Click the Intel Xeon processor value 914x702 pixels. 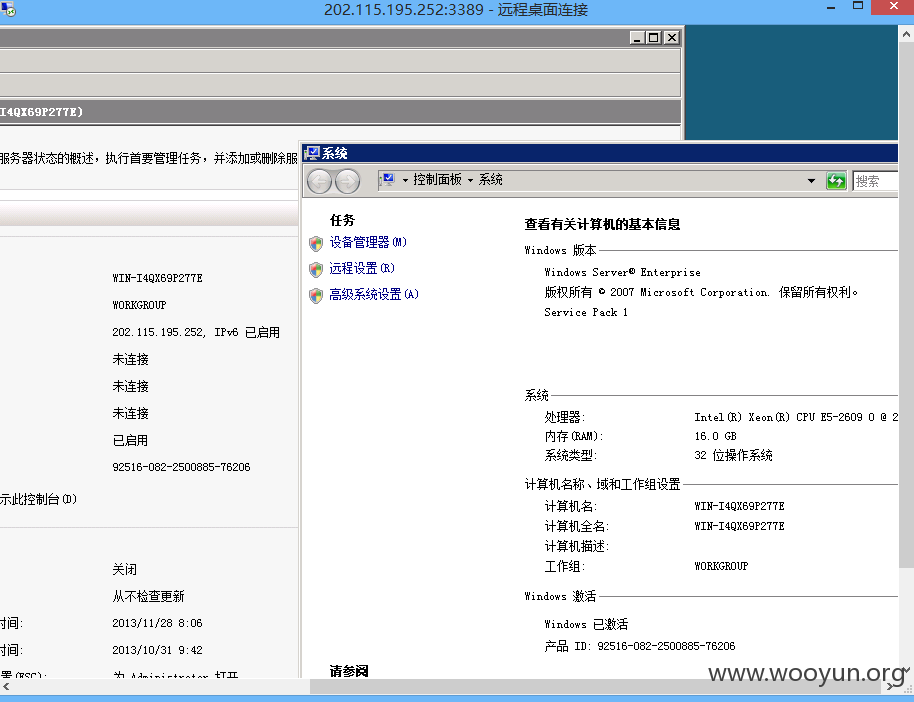pos(796,417)
